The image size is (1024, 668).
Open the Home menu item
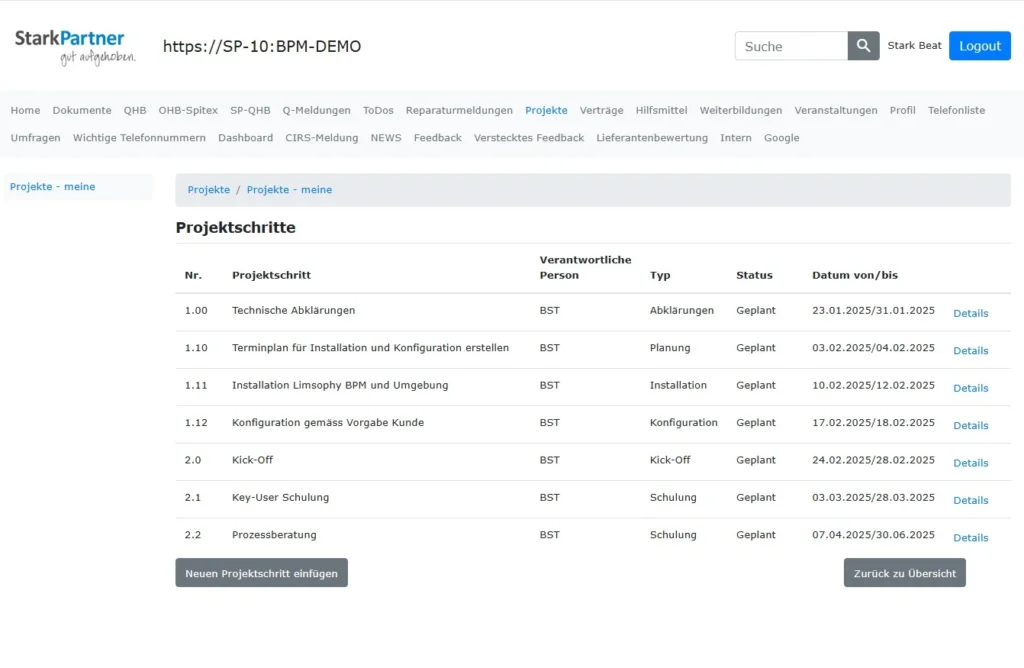[x=25, y=110]
